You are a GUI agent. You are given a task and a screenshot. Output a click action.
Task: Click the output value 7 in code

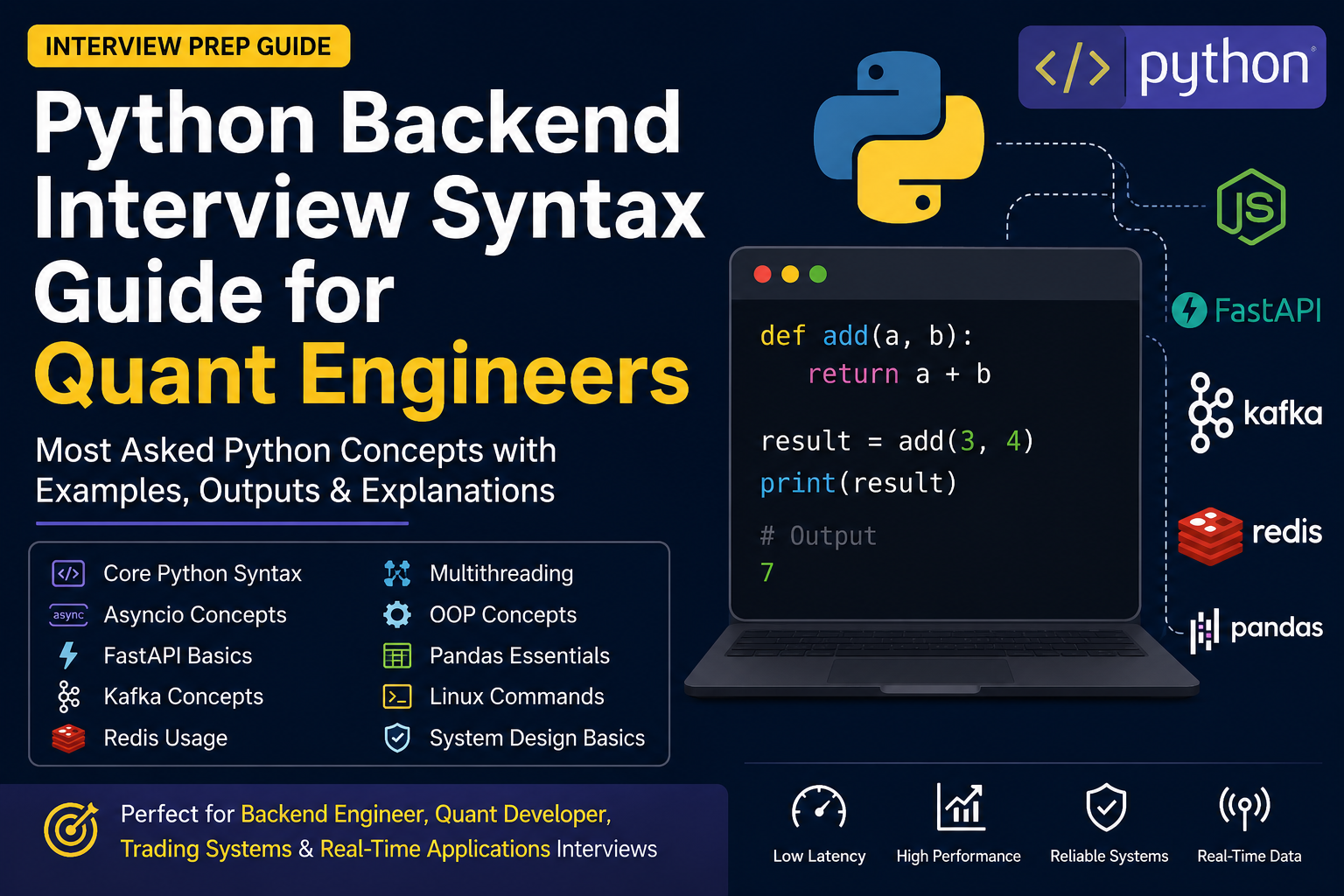(x=767, y=572)
